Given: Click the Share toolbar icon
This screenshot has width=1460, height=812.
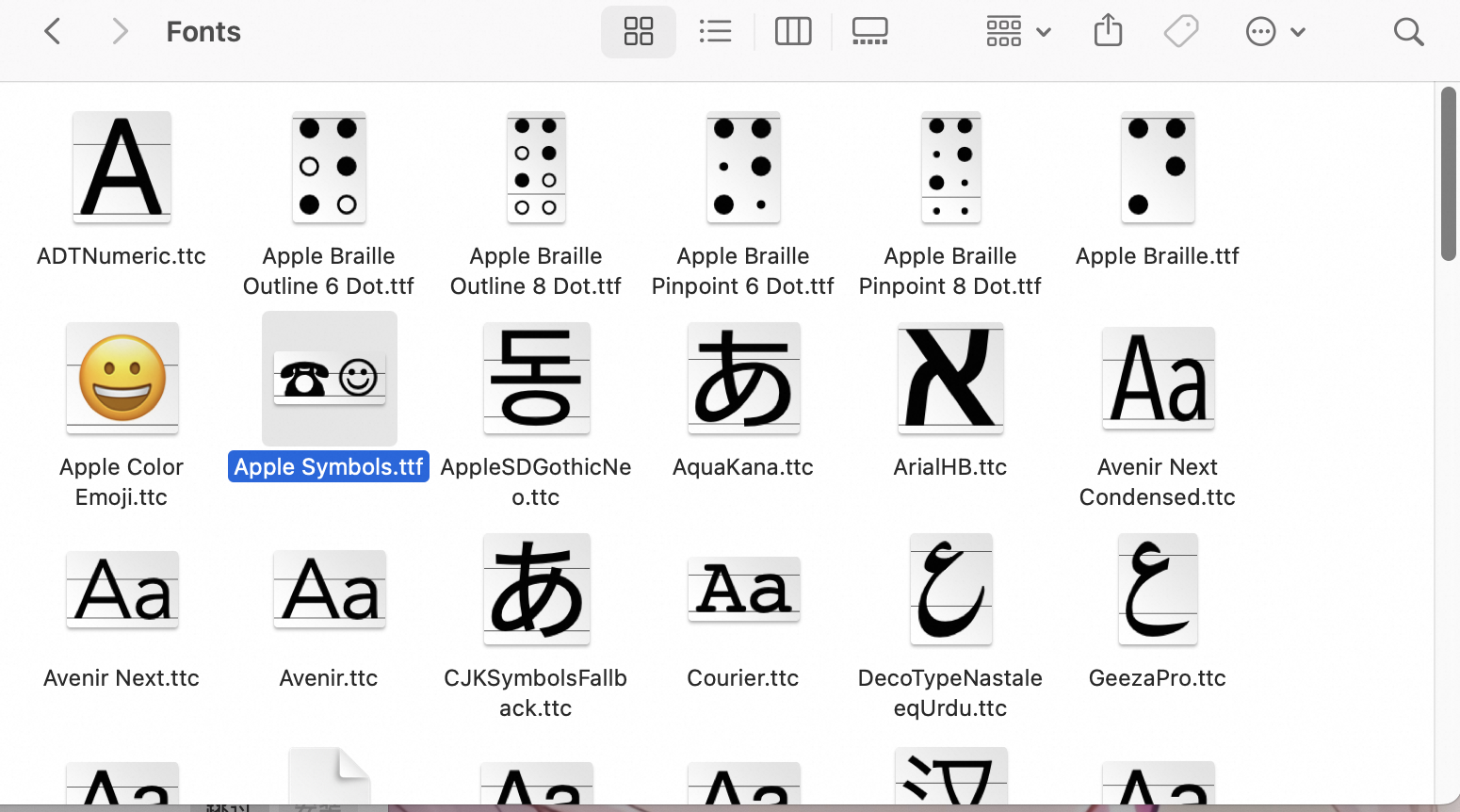Looking at the screenshot, I should [x=1109, y=31].
